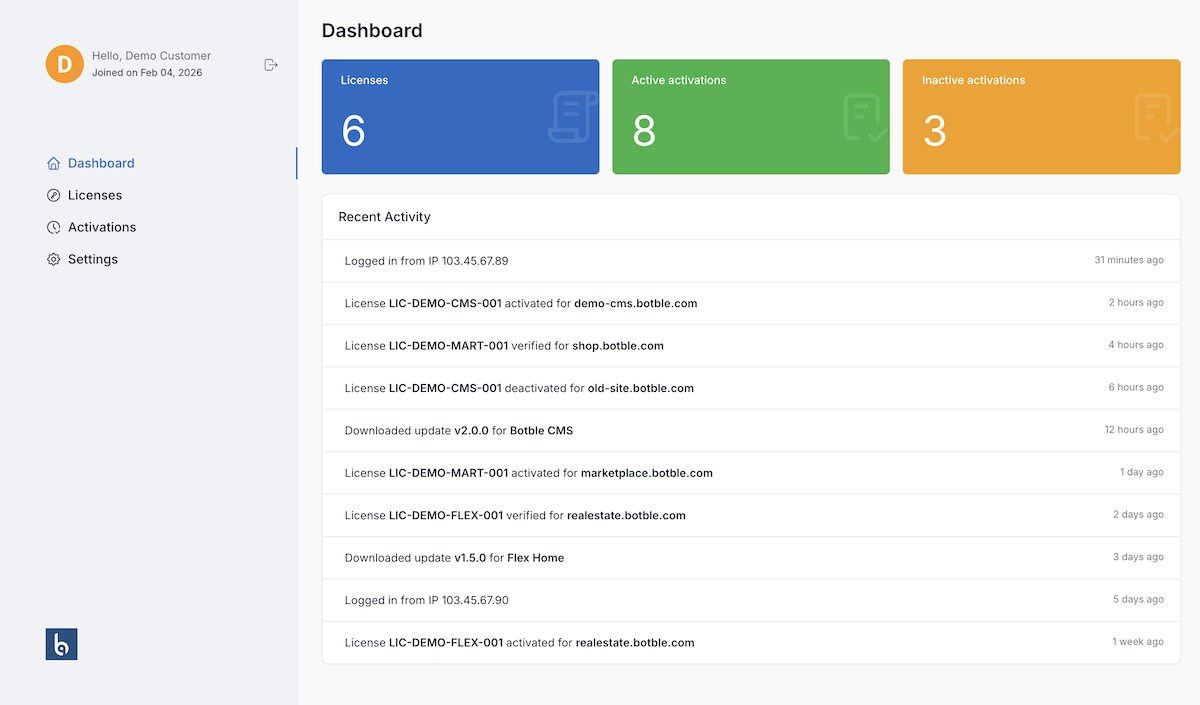Screen dimensions: 1200x705
Task: Open the blue Licenses stat card
Action: 460,117
